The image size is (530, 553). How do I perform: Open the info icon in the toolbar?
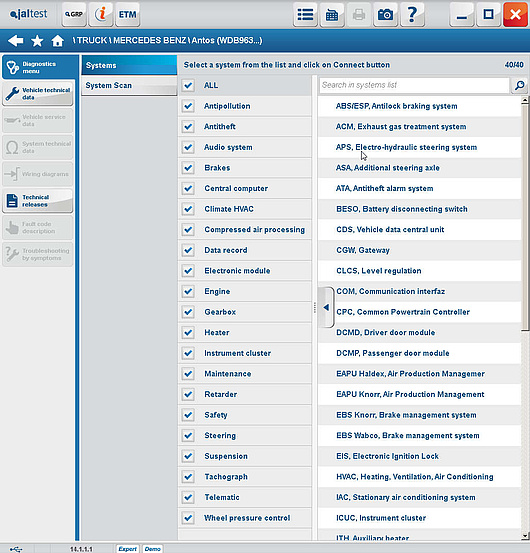coord(101,14)
